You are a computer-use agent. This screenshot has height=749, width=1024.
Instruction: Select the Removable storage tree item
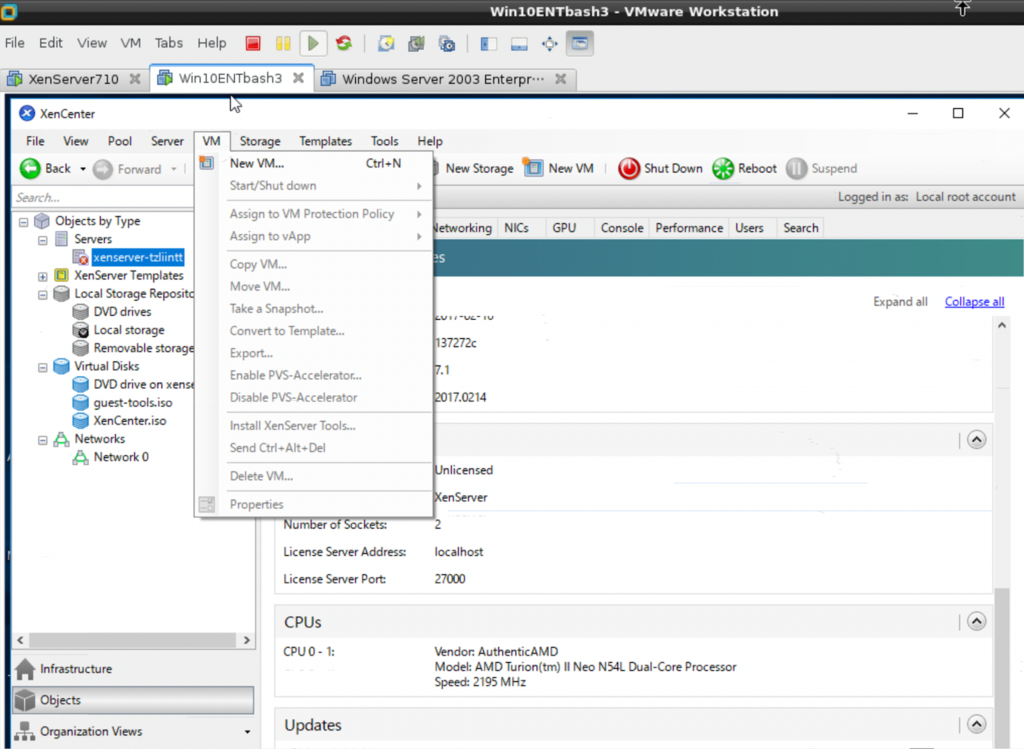pyautogui.click(x=144, y=348)
